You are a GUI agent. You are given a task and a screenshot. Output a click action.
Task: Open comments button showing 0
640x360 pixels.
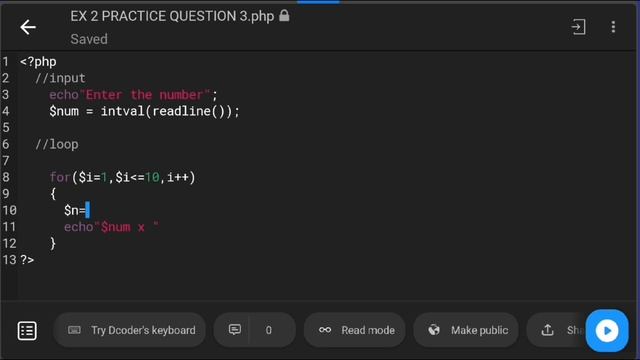tap(255, 330)
